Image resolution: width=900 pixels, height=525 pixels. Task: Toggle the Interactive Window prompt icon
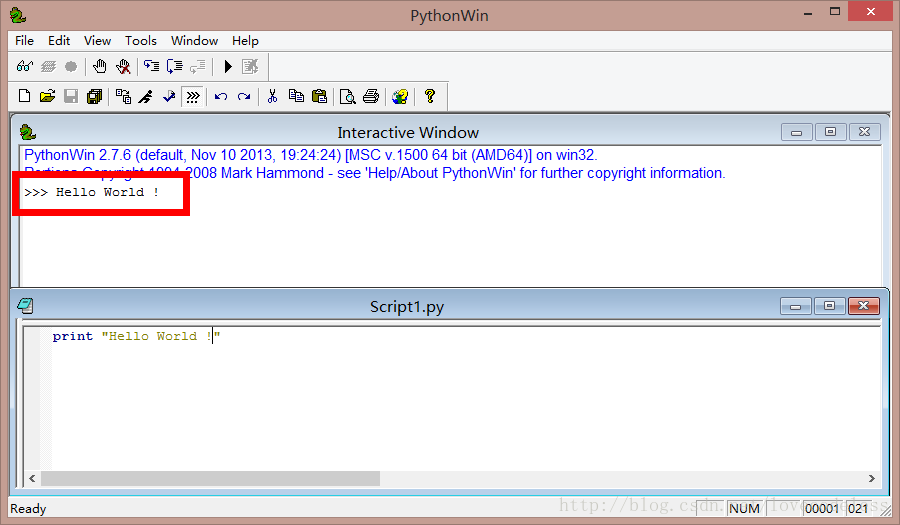193,96
